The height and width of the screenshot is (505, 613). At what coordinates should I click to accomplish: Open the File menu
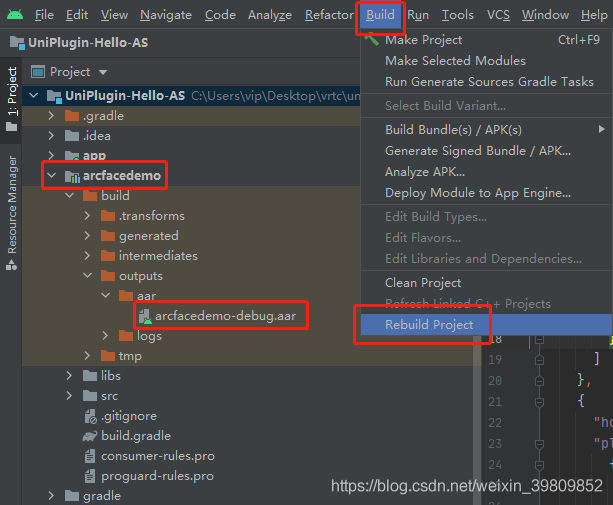click(x=44, y=15)
